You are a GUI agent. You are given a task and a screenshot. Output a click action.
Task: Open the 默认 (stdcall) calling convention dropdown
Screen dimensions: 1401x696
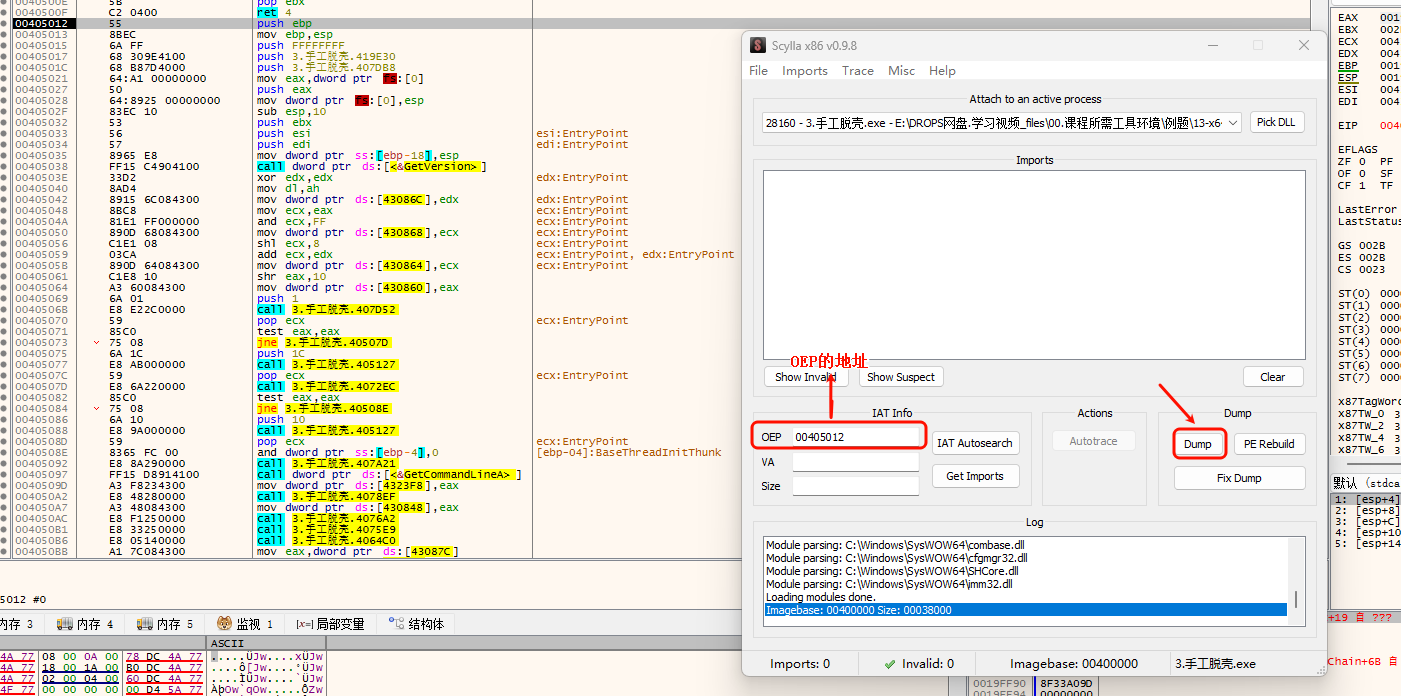tap(1365, 481)
